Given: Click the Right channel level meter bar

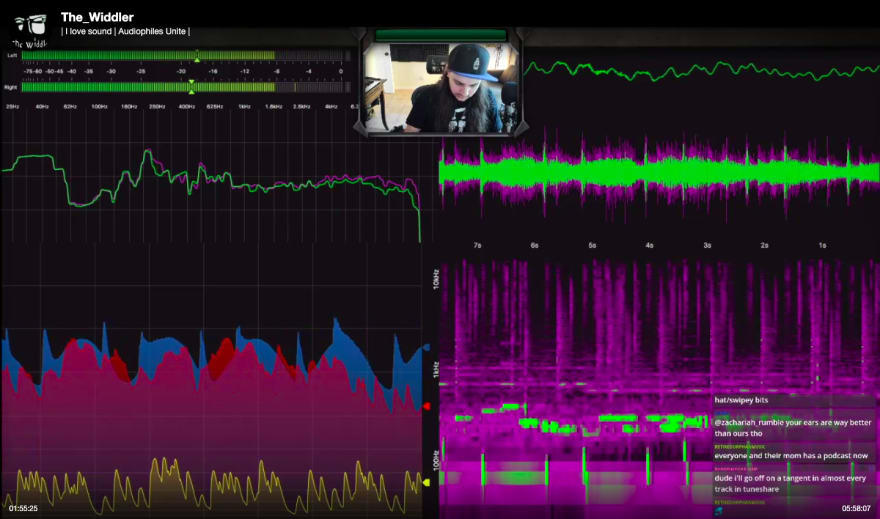Looking at the screenshot, I should pos(185,88).
